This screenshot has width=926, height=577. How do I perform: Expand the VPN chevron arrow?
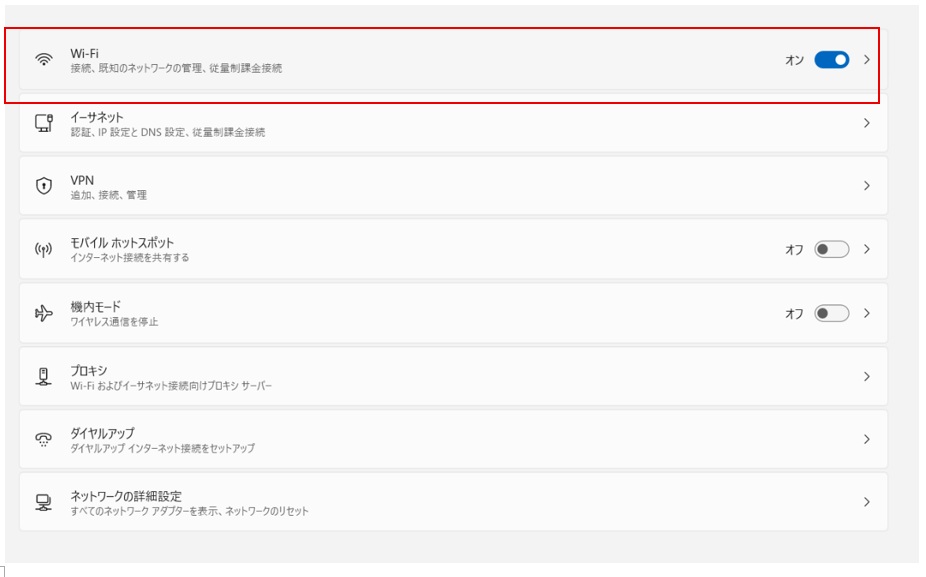click(x=866, y=185)
